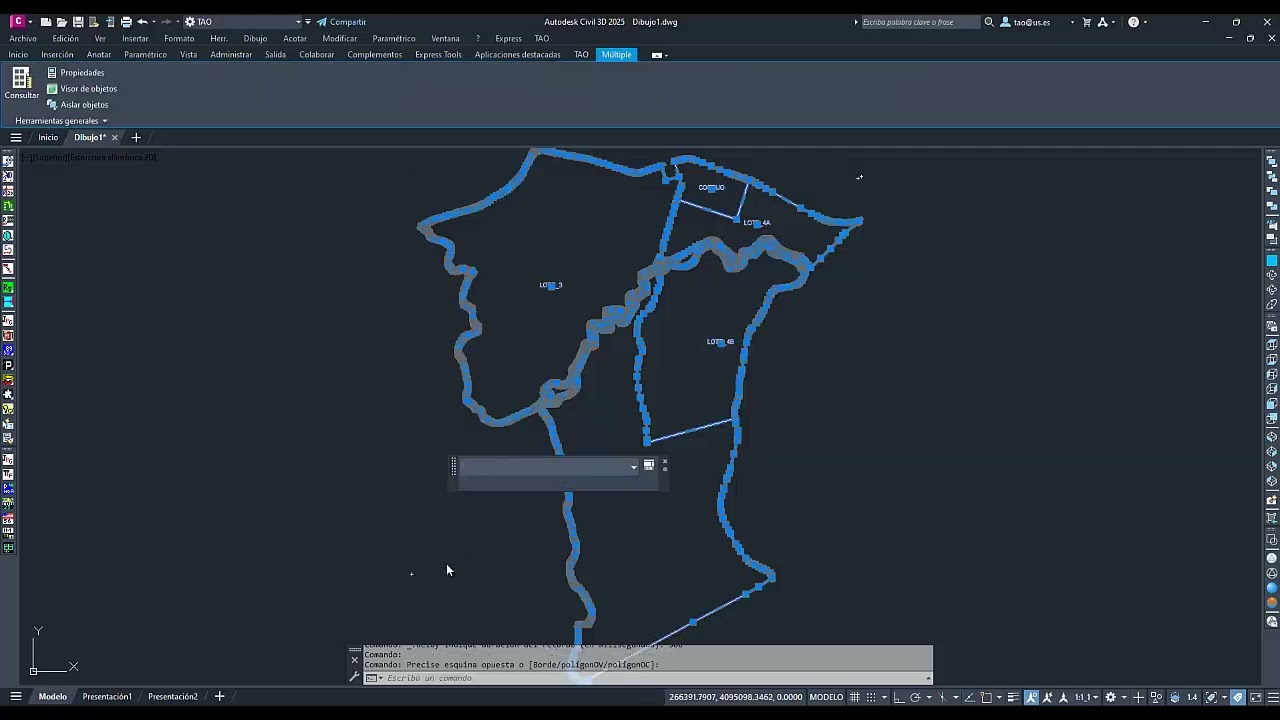The height and width of the screenshot is (720, 1280).
Task: Click the Consultar icon in ribbon
Action: (x=21, y=83)
